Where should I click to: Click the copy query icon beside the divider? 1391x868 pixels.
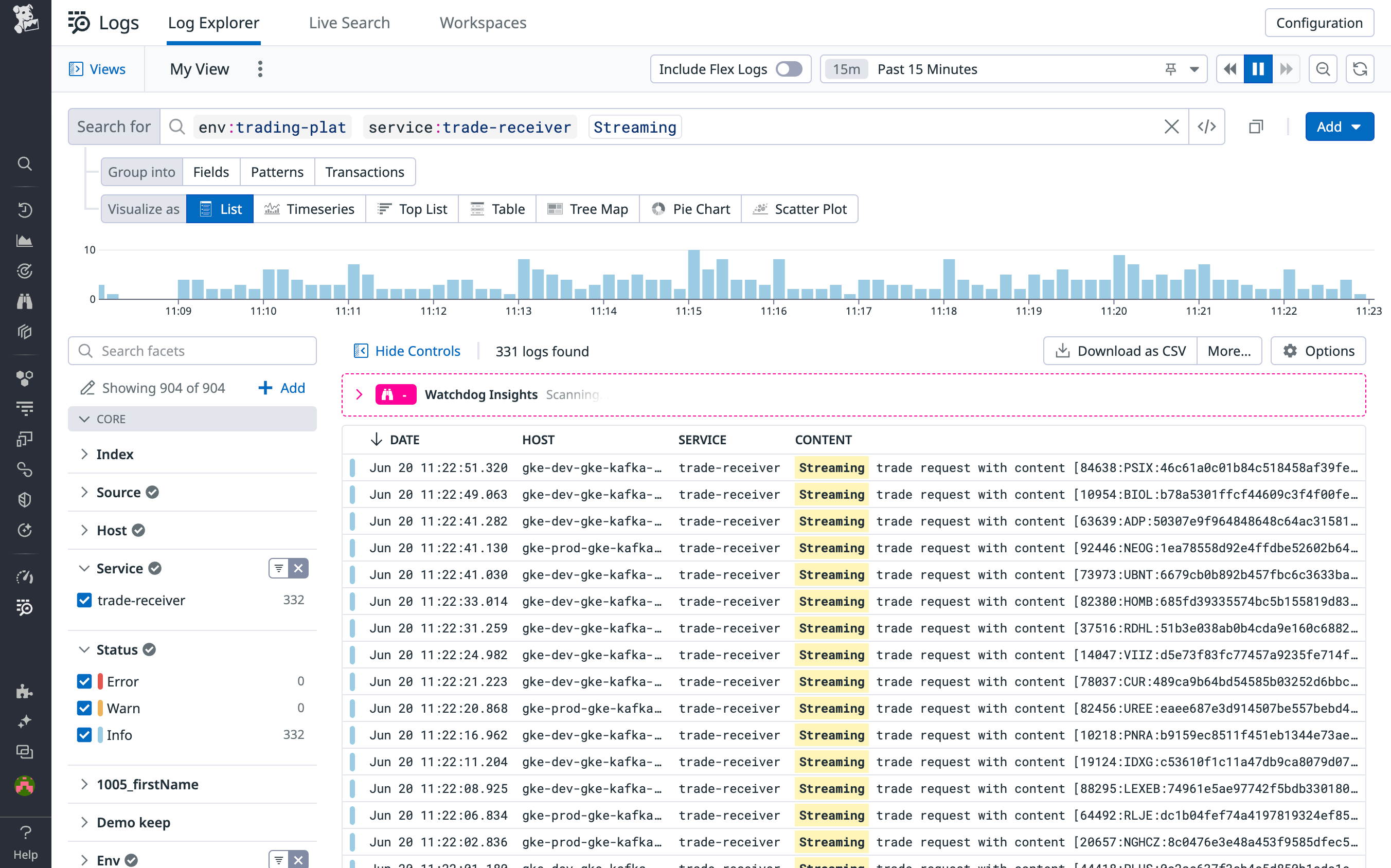pyautogui.click(x=1256, y=126)
